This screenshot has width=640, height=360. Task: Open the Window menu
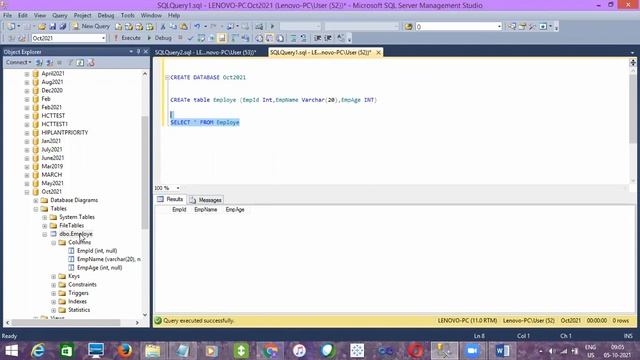click(151, 16)
